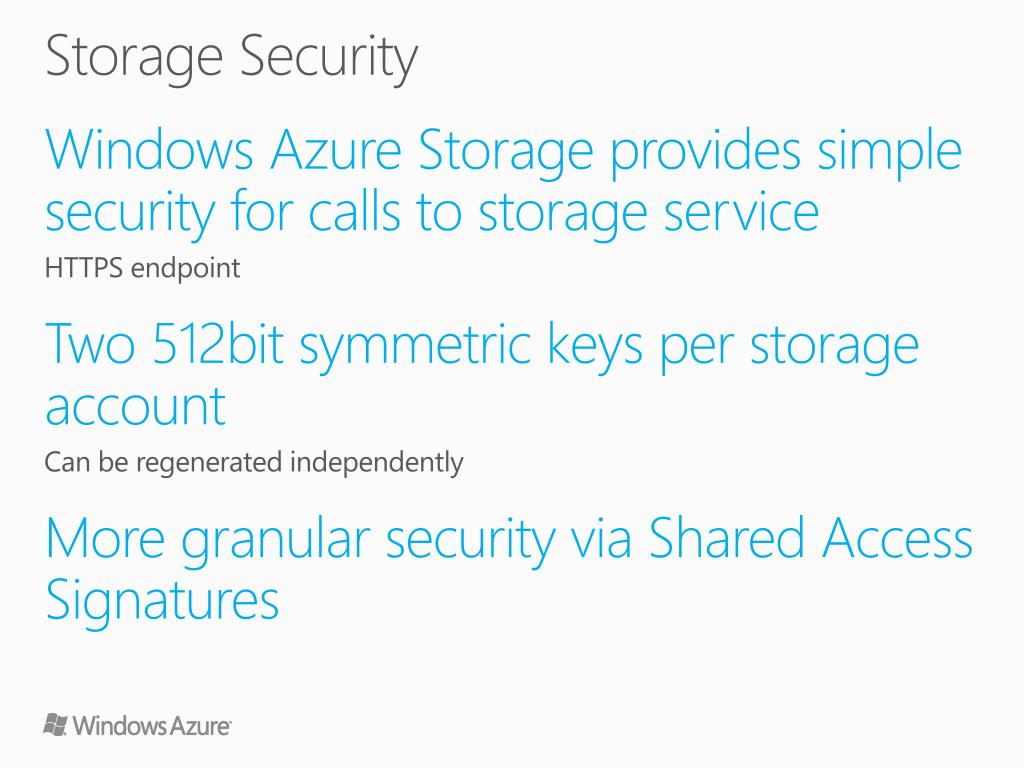
Task: Click the word Security in slide title
Action: click(329, 58)
